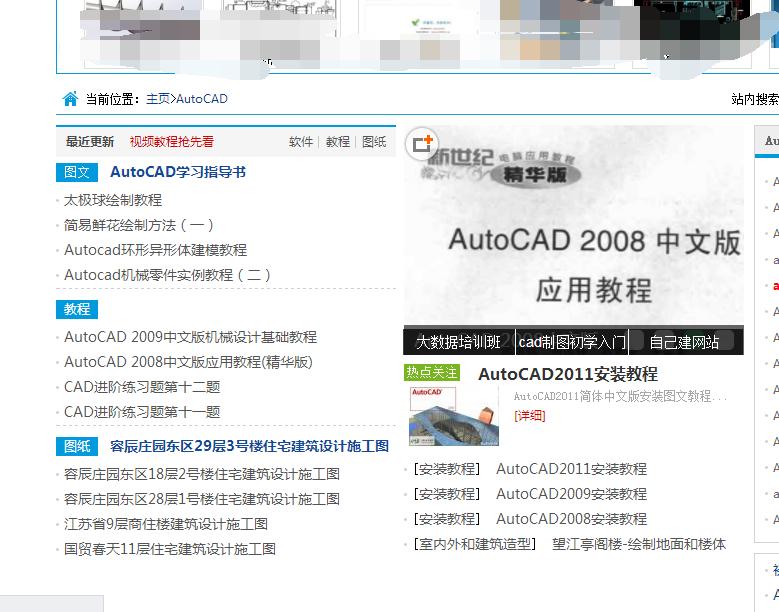
Task: Click [室内外和建筑造型] category tag
Action: (x=475, y=544)
